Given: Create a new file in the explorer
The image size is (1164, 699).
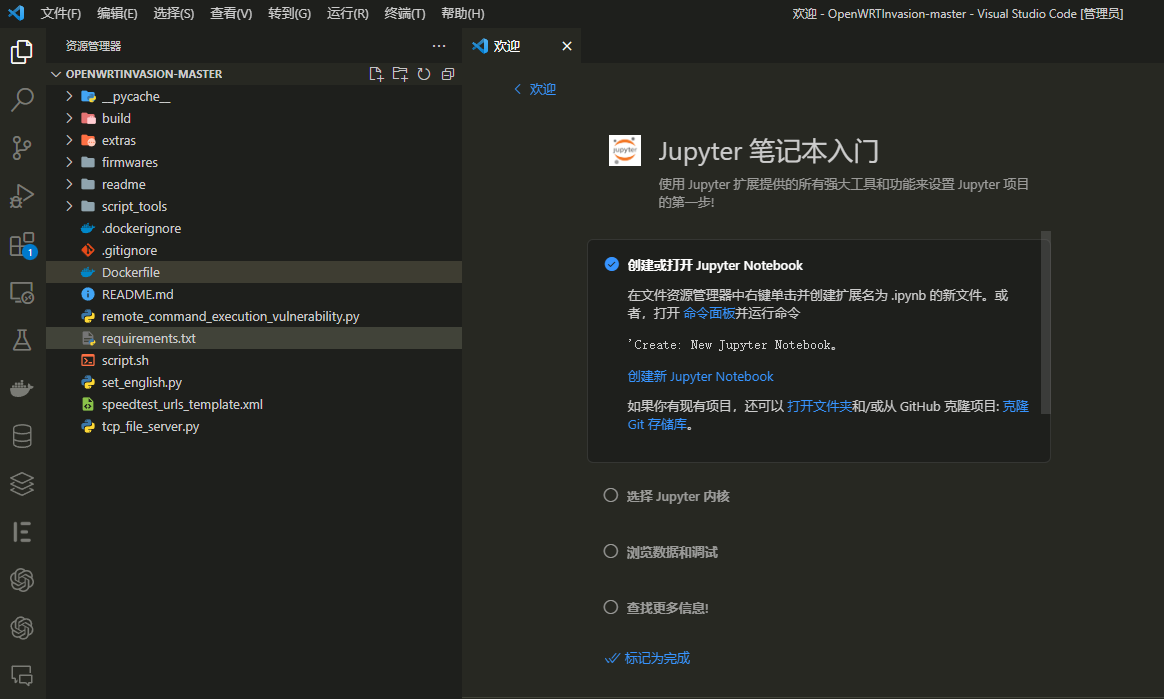Looking at the screenshot, I should point(376,73).
